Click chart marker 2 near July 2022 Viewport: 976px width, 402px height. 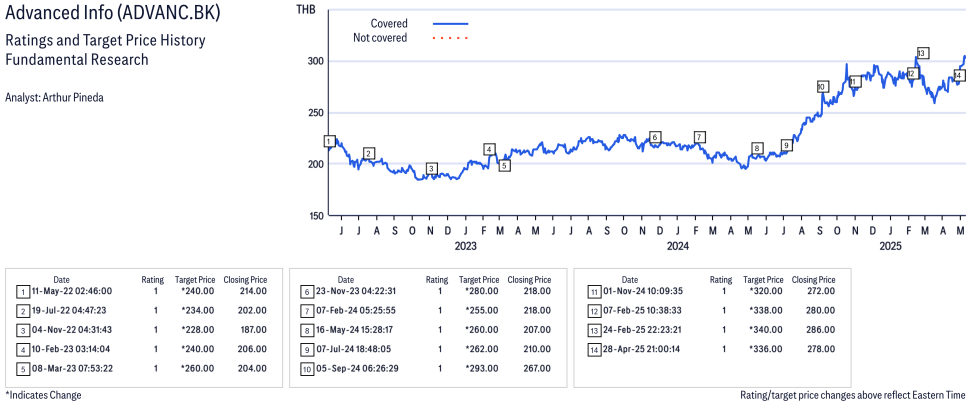point(369,153)
